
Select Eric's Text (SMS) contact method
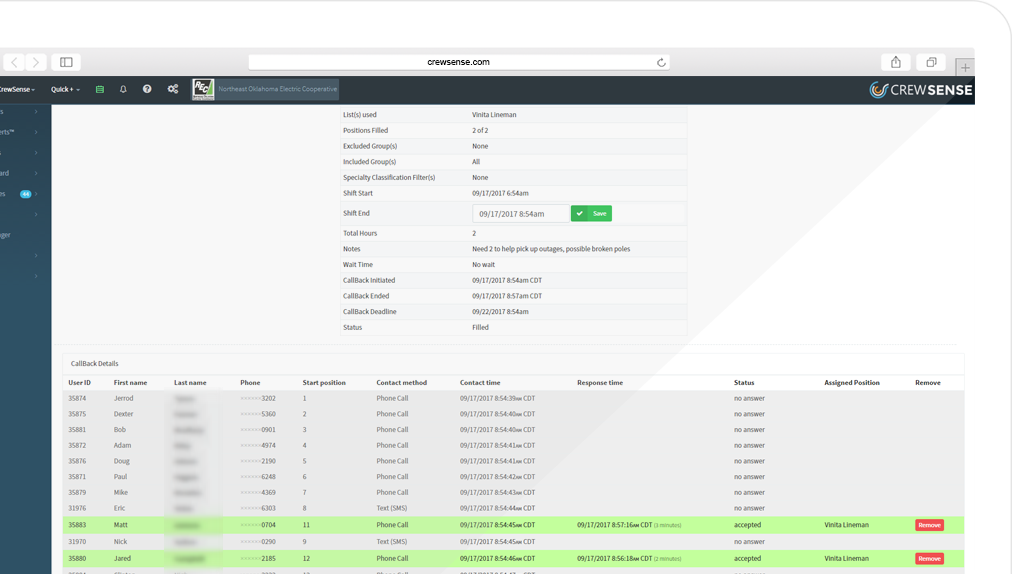[392, 508]
